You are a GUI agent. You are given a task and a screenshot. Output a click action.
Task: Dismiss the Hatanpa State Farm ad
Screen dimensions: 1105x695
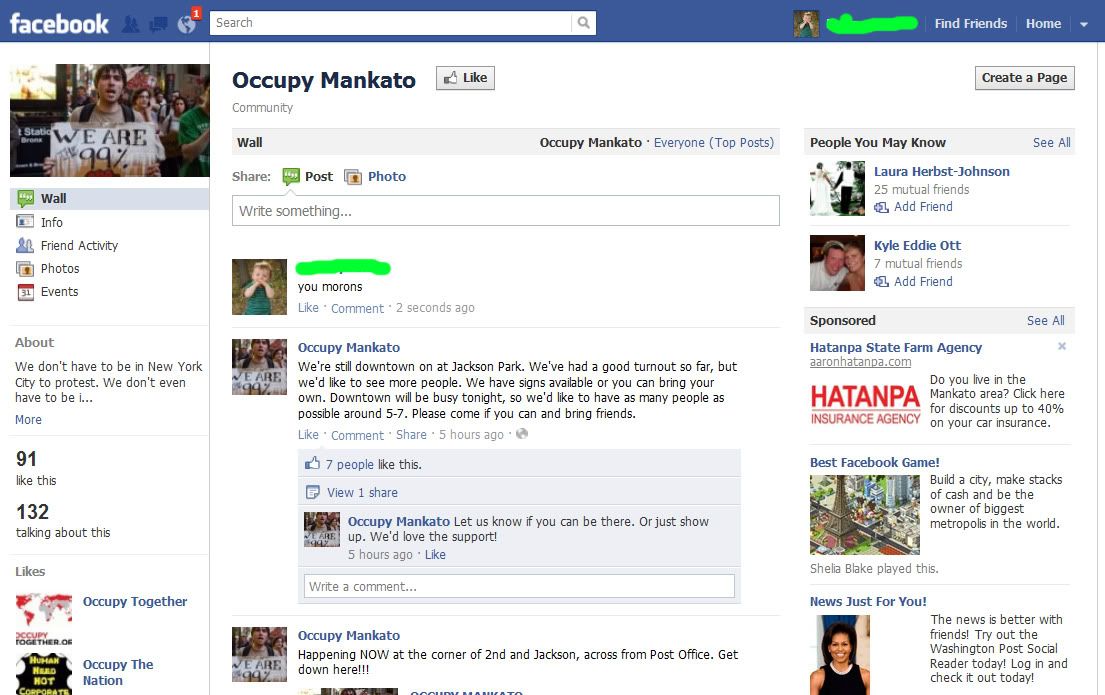pyautogui.click(x=1062, y=346)
